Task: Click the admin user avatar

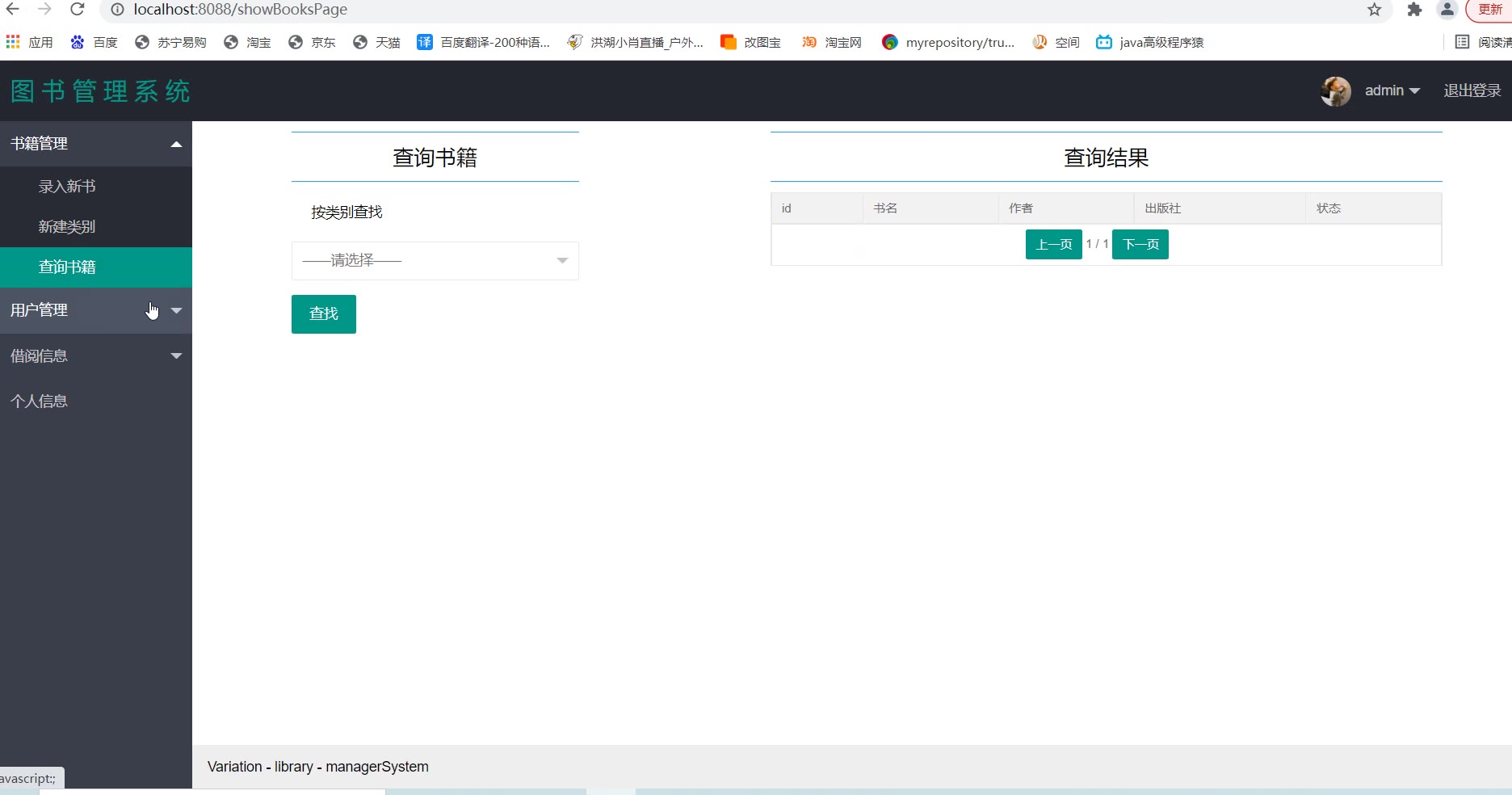Action: point(1336,91)
